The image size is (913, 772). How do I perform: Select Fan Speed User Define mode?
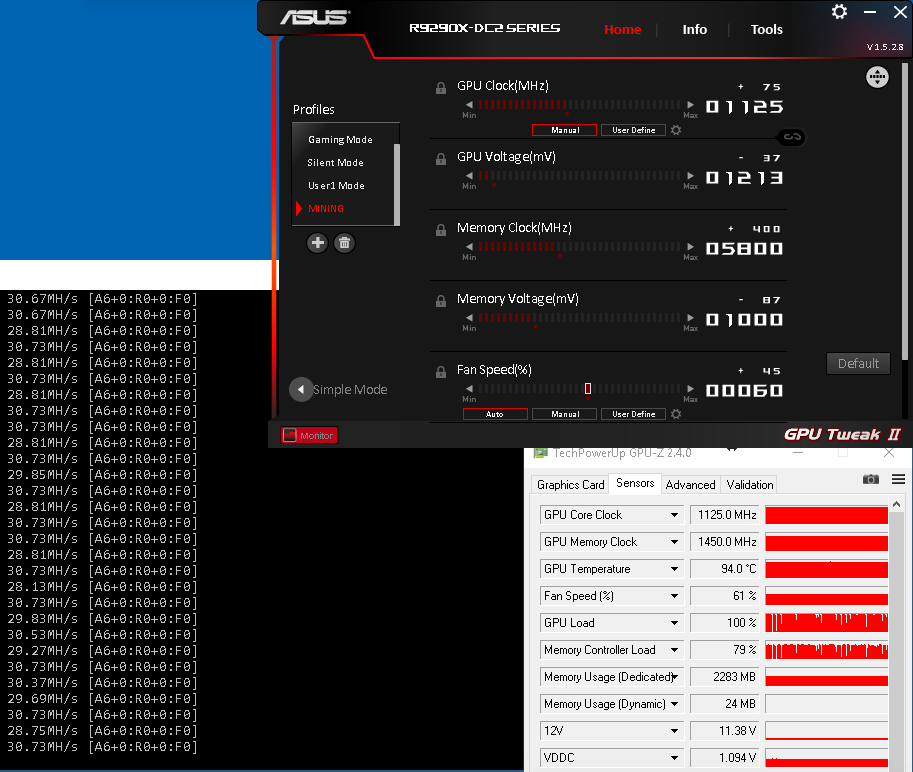(x=633, y=414)
